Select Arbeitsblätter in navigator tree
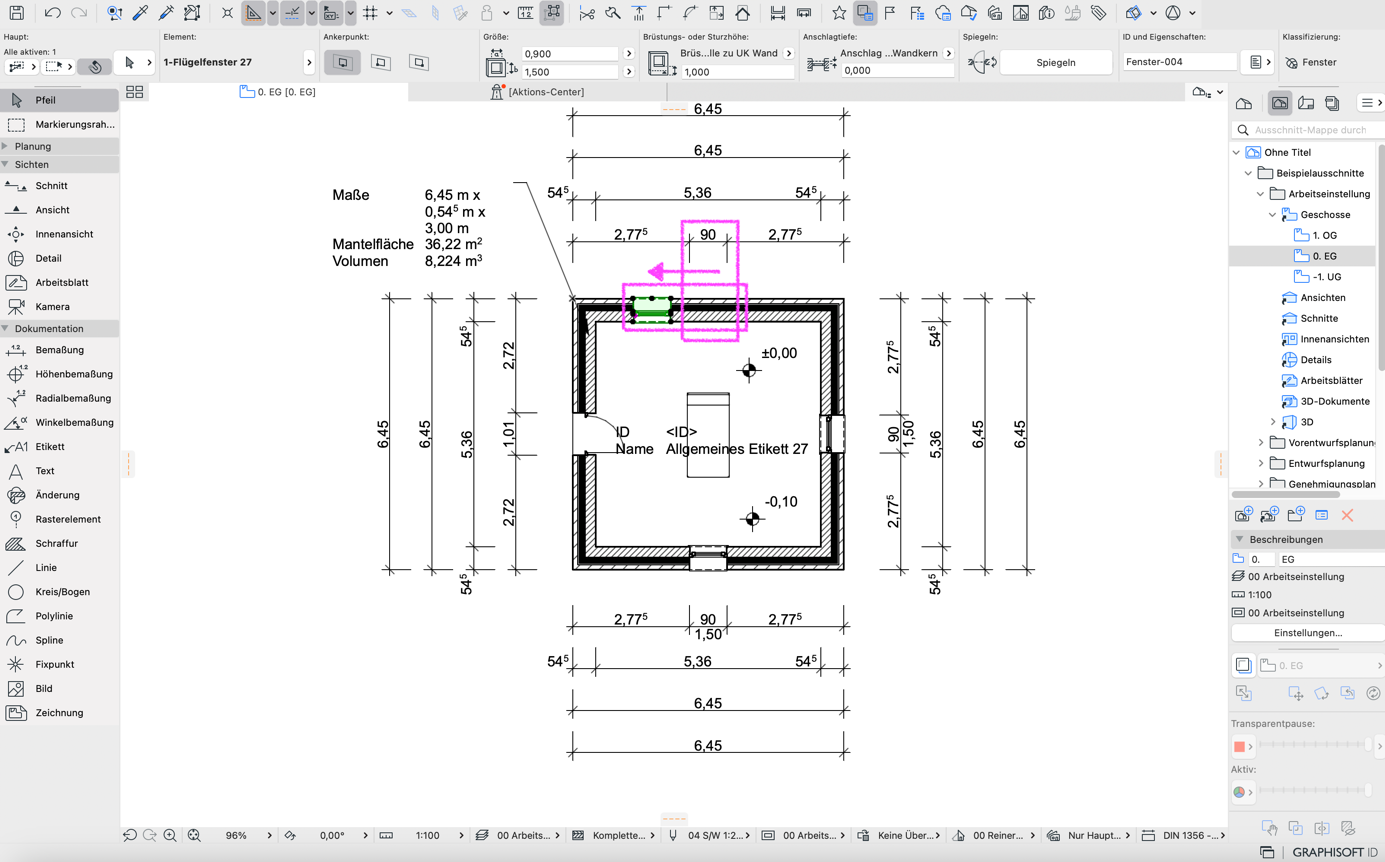Screen dimensions: 1385x862 (x=1322, y=381)
